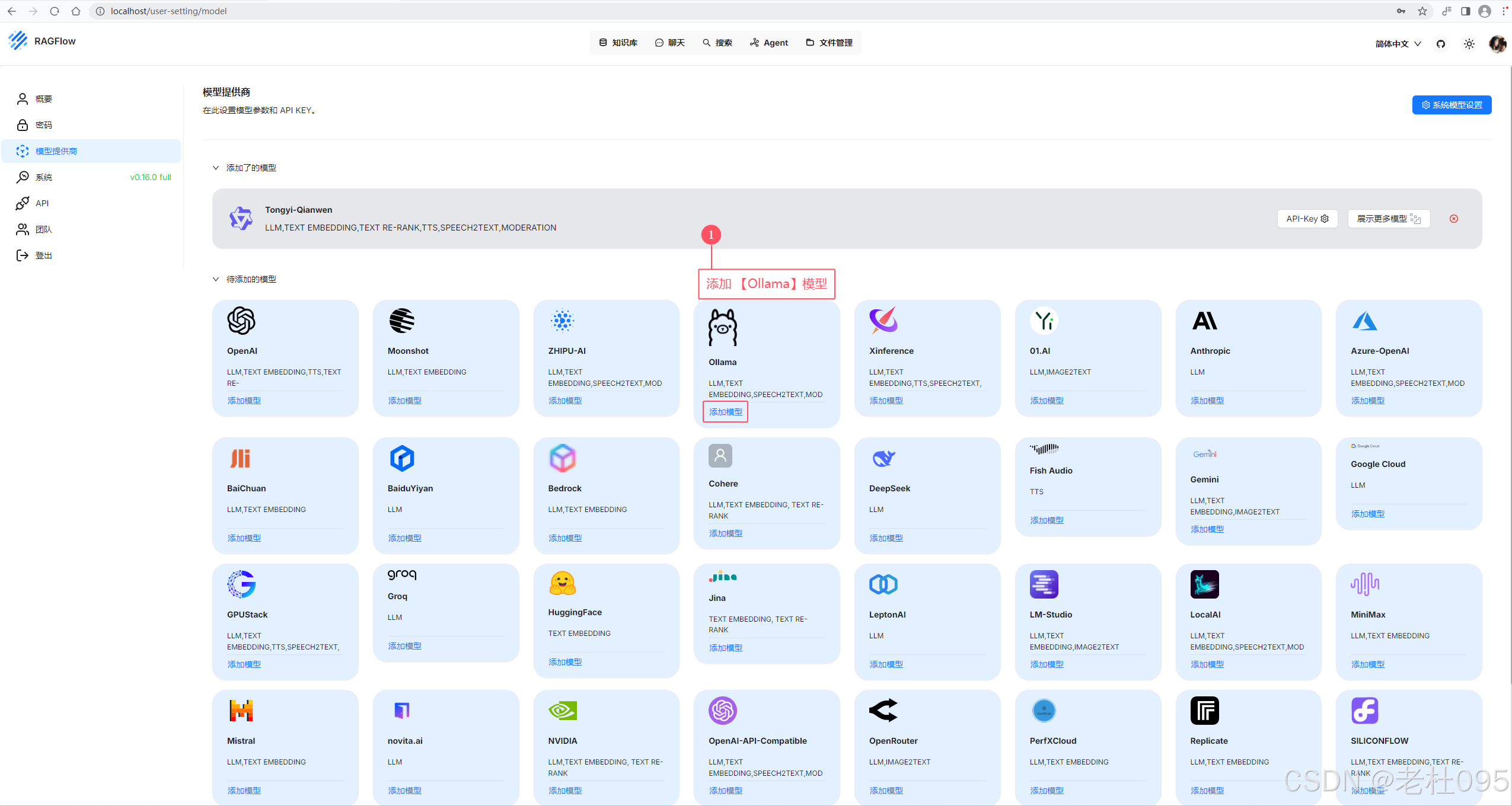
Task: Click the DeepSeek whale logo
Action: (x=883, y=458)
